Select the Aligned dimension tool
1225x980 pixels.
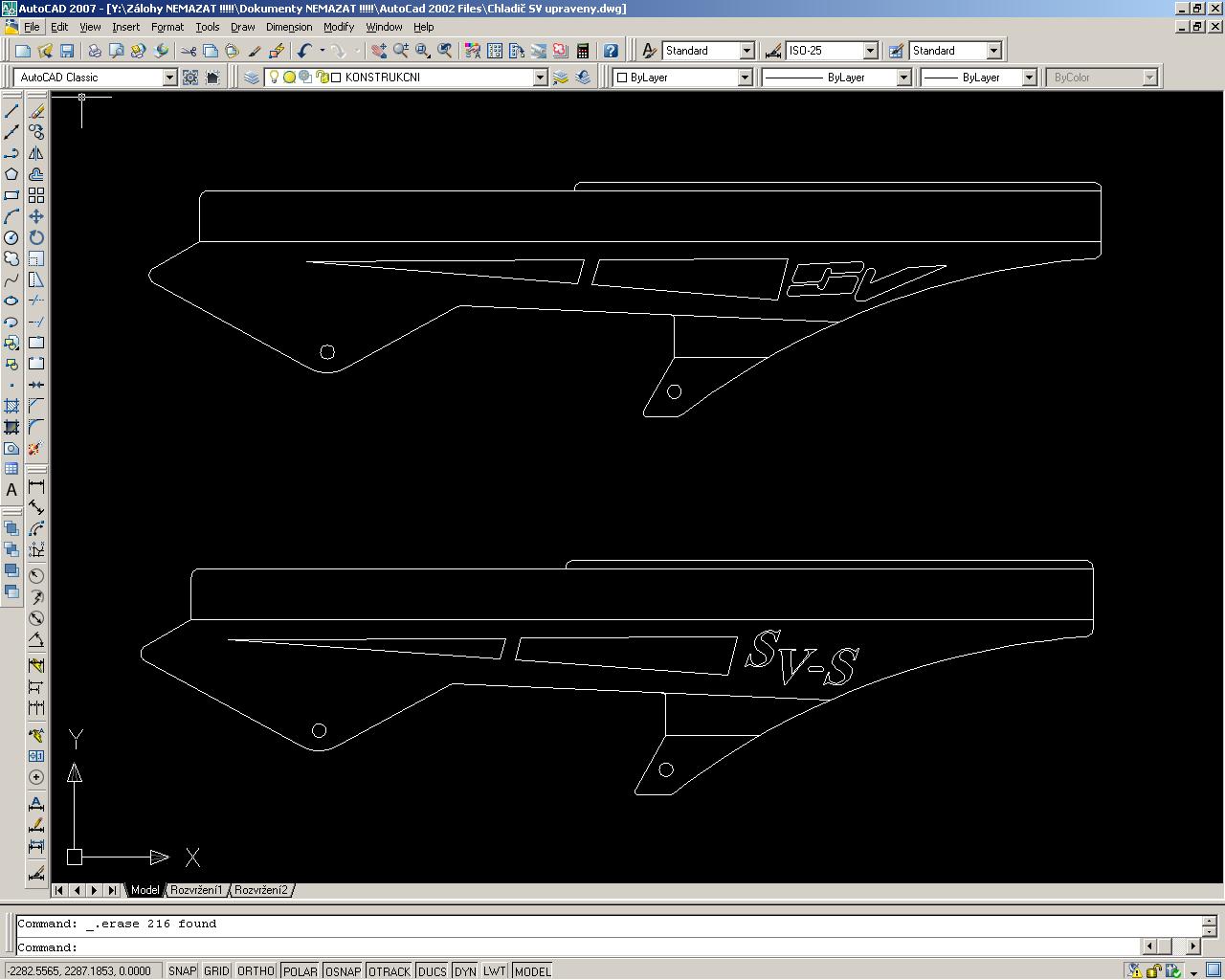36,507
